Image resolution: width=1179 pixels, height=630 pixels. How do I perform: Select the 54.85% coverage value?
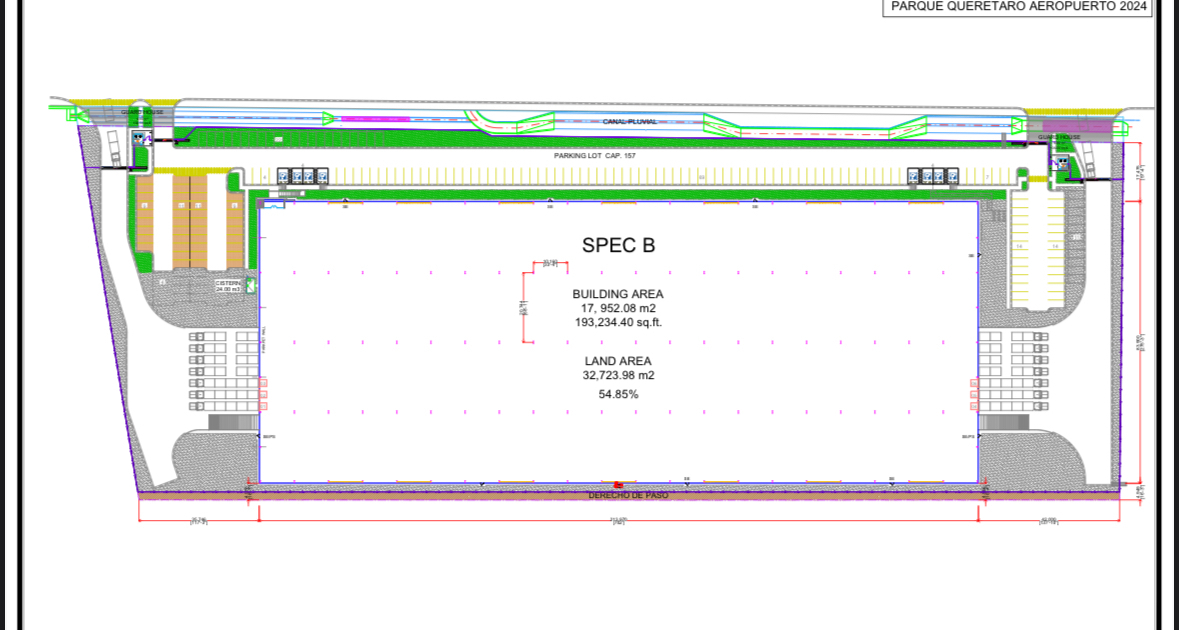[618, 394]
